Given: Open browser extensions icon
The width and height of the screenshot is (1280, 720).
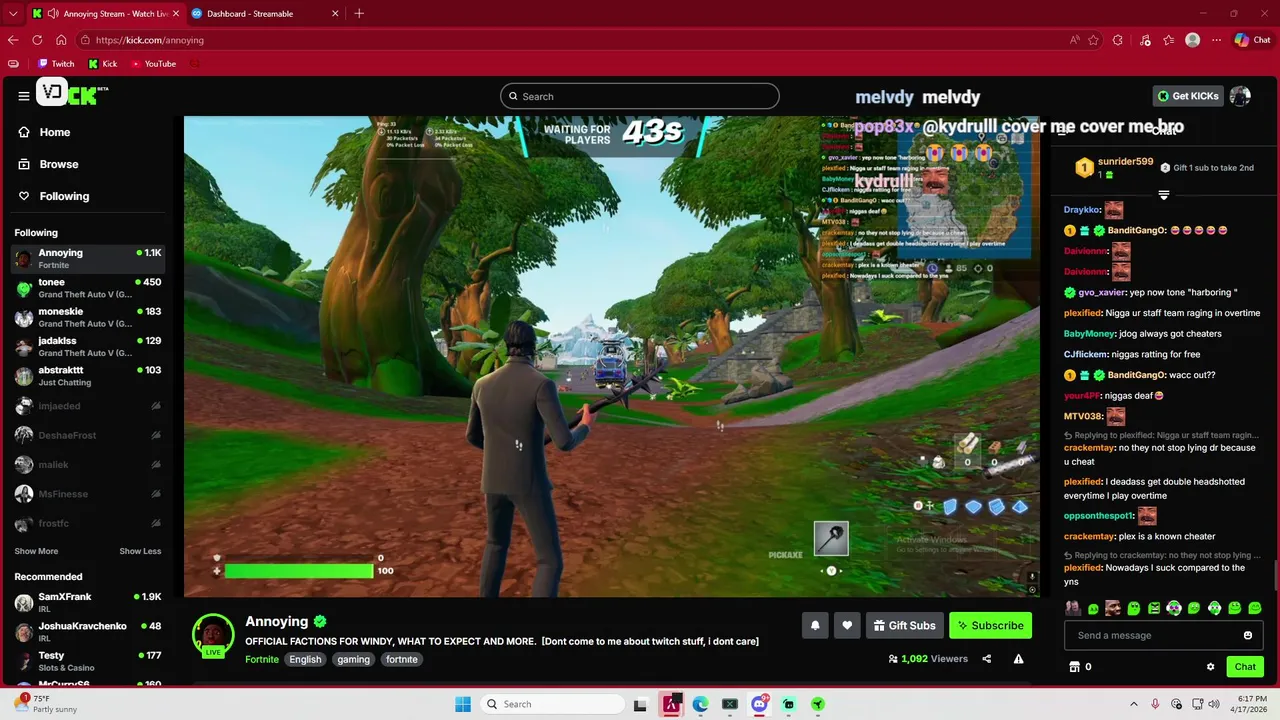Looking at the screenshot, I should 1118,40.
